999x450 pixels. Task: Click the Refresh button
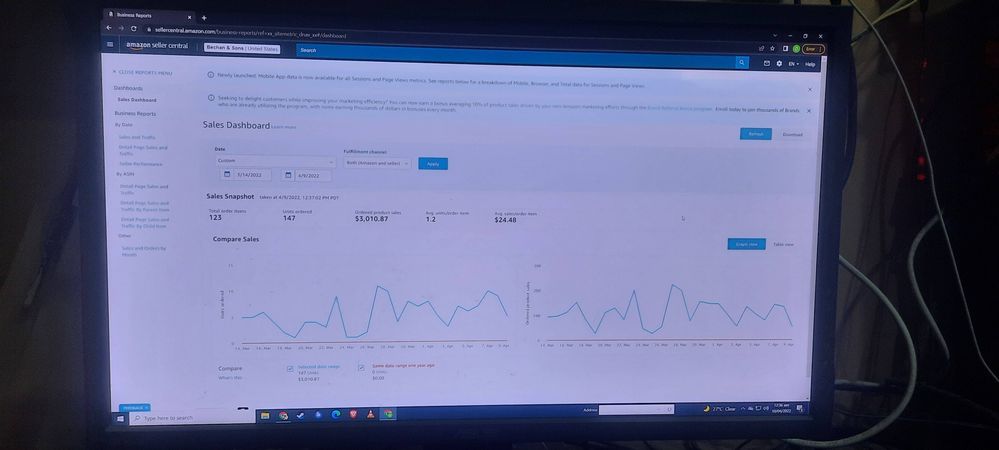coord(756,134)
